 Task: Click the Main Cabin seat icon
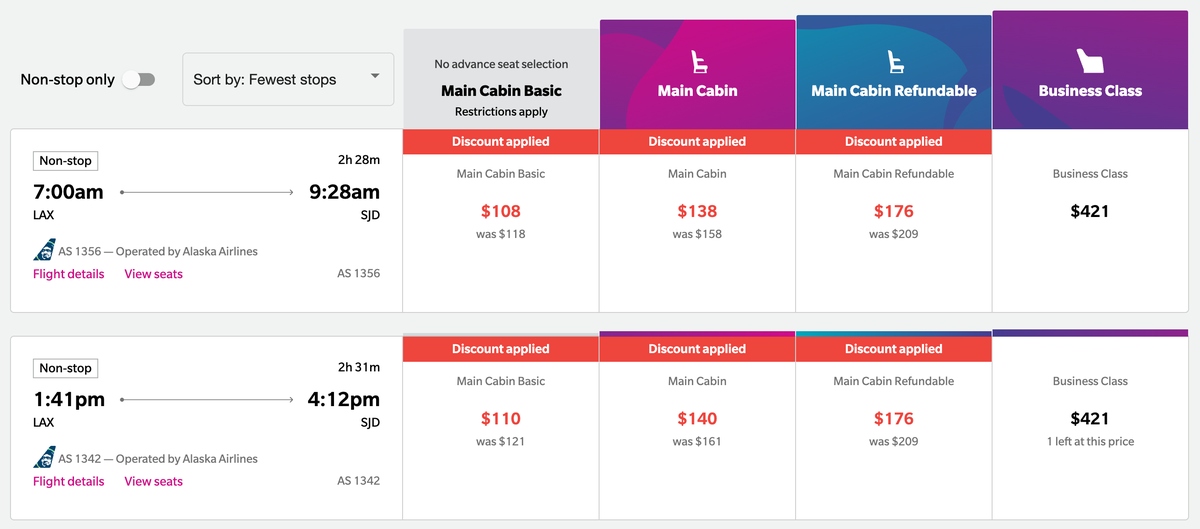(x=697, y=62)
